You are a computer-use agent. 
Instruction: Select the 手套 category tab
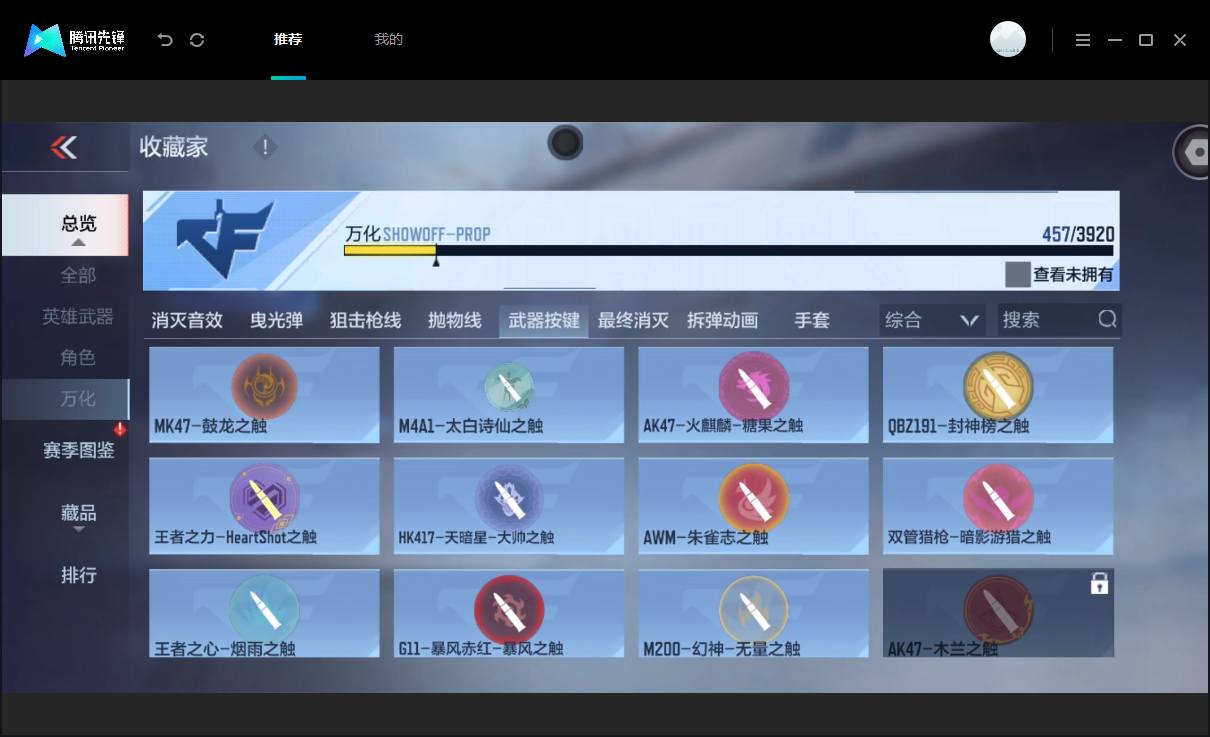click(812, 320)
